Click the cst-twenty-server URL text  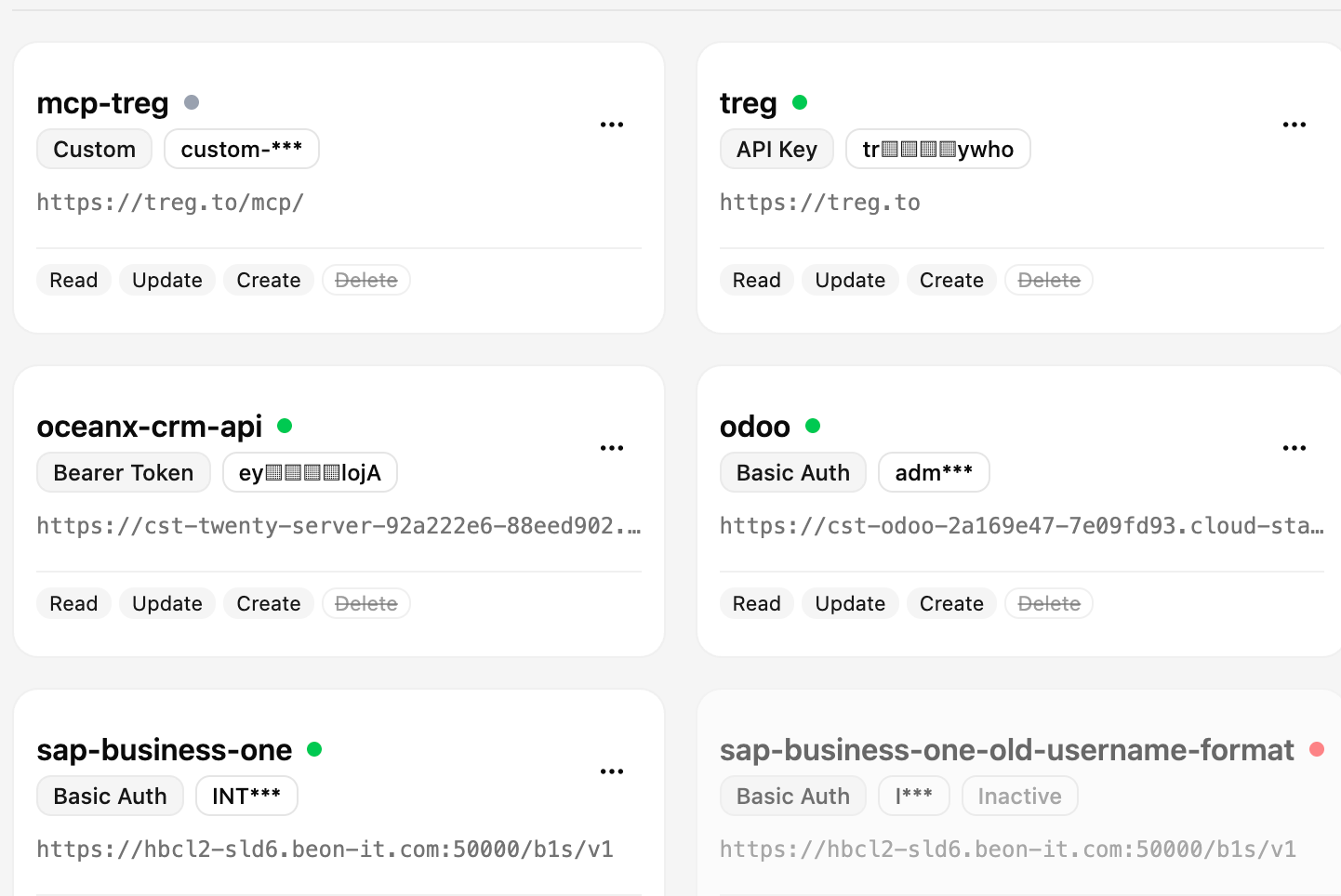(x=339, y=526)
